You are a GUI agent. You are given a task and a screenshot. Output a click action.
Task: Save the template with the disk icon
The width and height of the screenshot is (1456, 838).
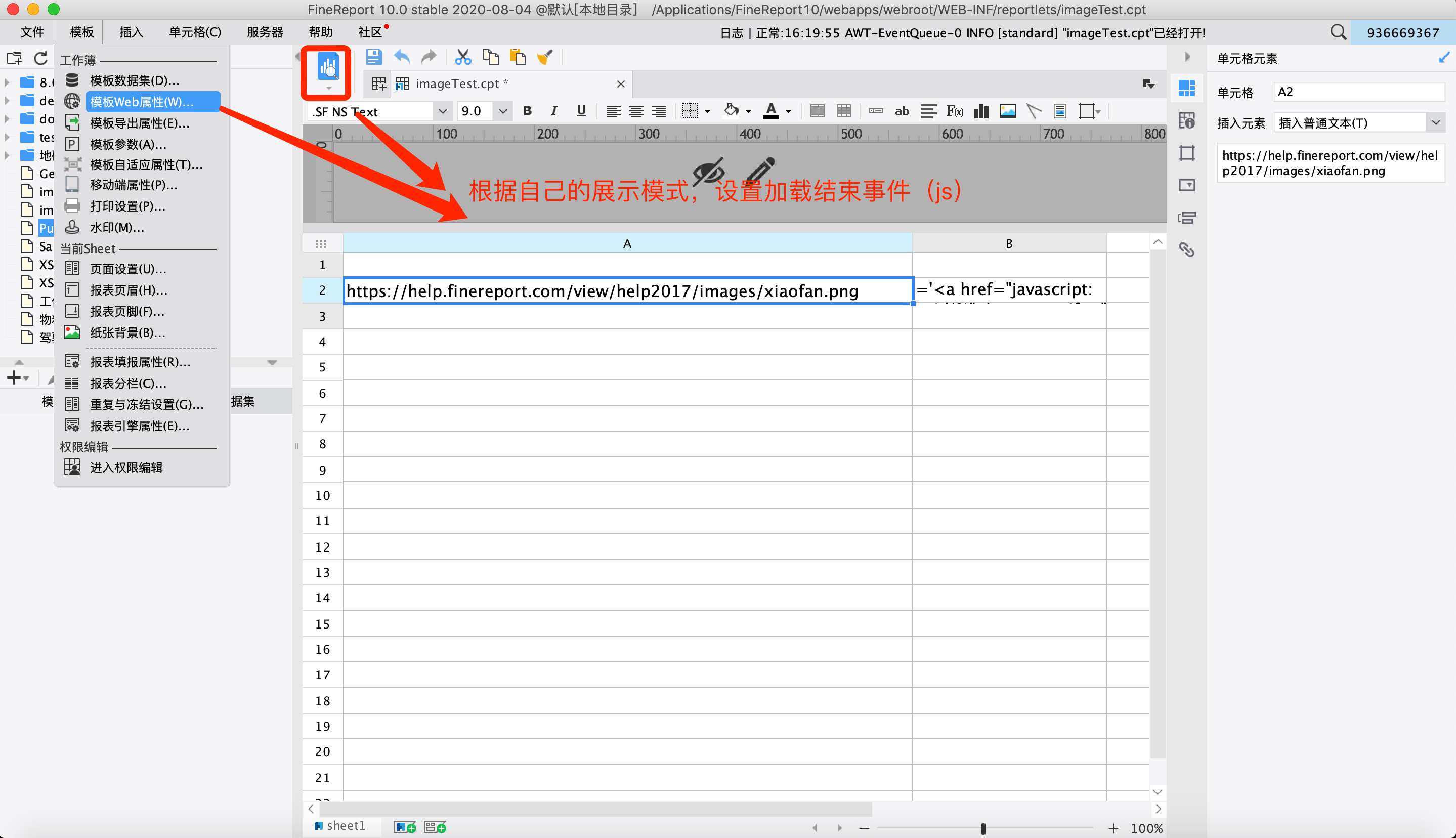[x=374, y=57]
